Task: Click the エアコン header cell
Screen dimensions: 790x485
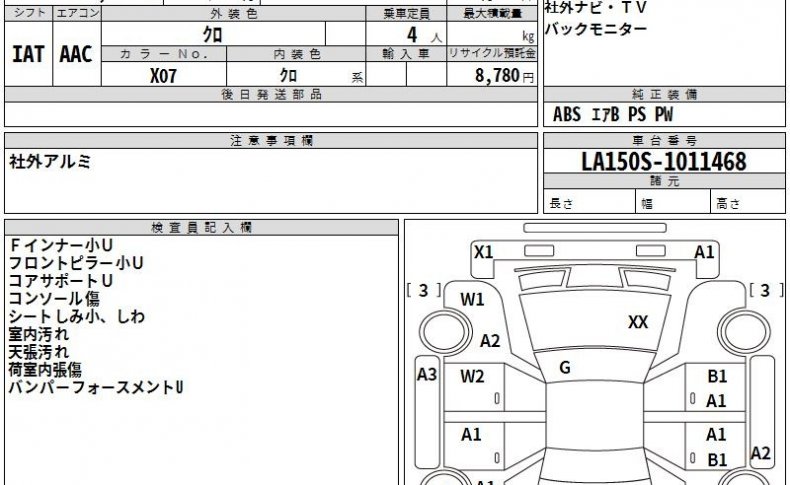Action: (77, 13)
